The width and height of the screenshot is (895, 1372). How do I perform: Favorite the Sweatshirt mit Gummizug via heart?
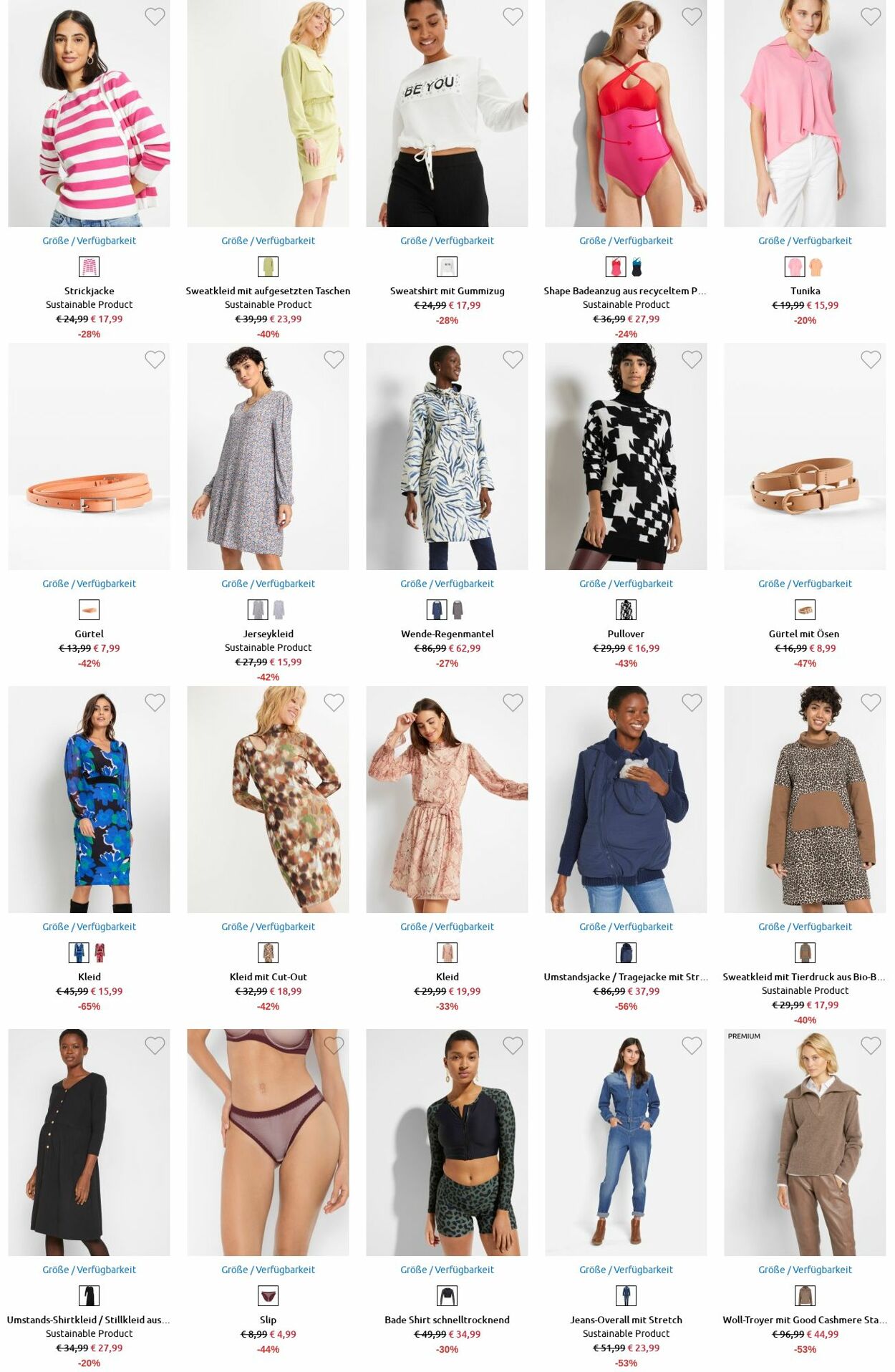513,16
